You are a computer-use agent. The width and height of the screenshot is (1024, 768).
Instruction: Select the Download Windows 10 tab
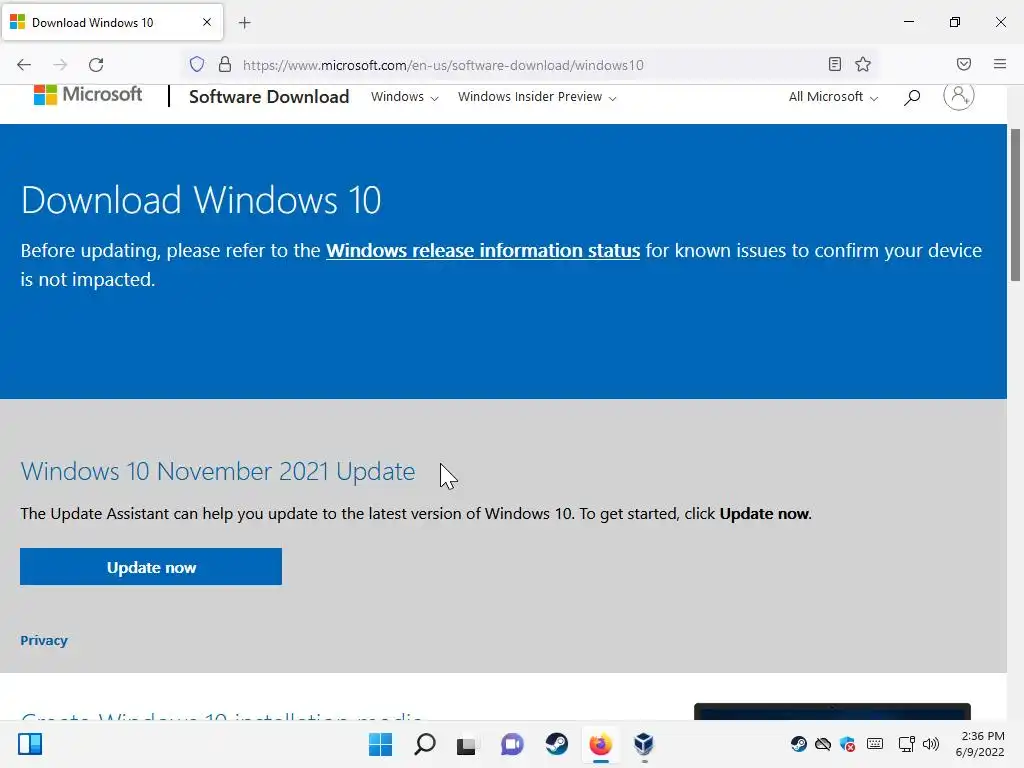[x=112, y=22]
